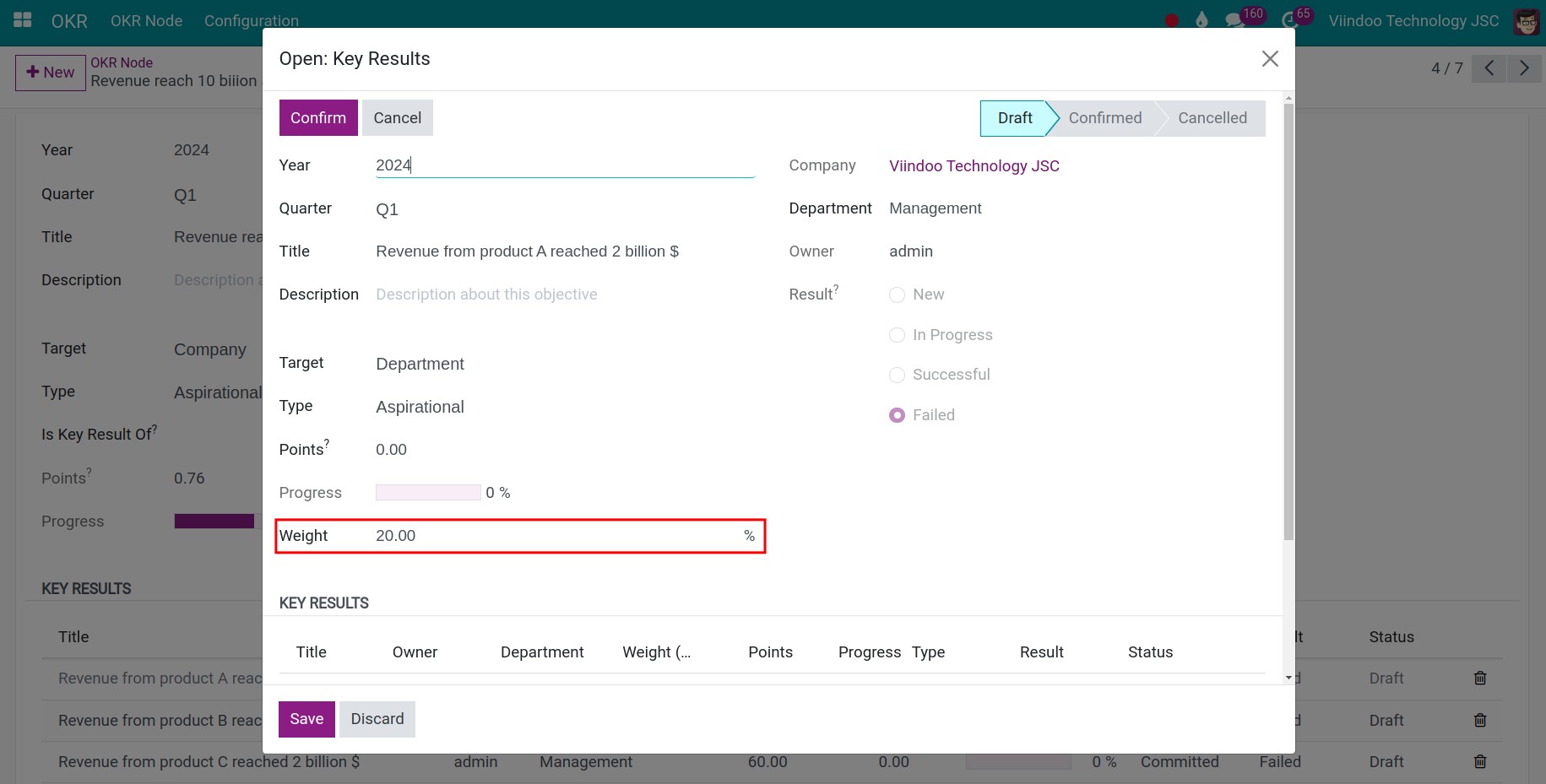Click the Description input field
The height and width of the screenshot is (784, 1546).
tap(486, 294)
